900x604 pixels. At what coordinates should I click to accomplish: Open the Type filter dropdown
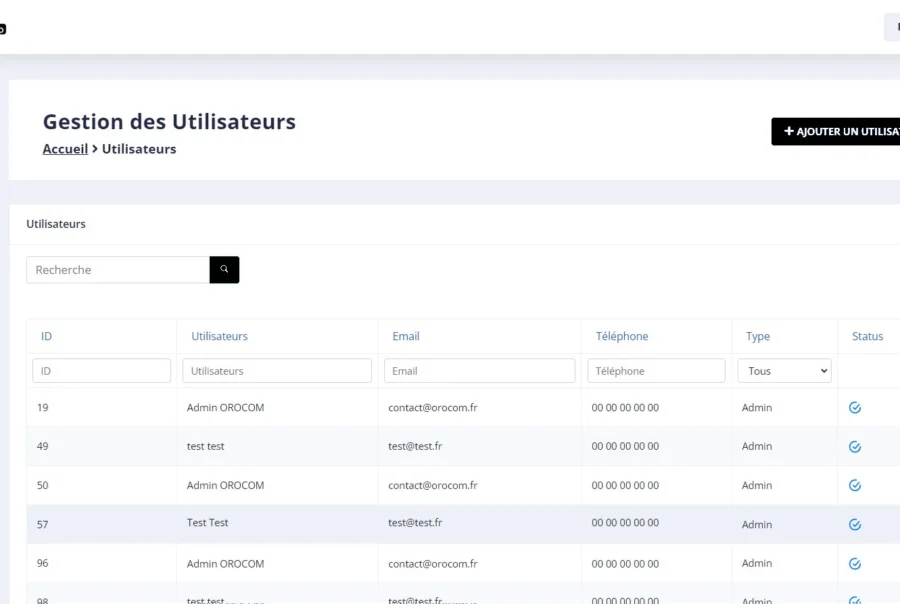point(785,371)
